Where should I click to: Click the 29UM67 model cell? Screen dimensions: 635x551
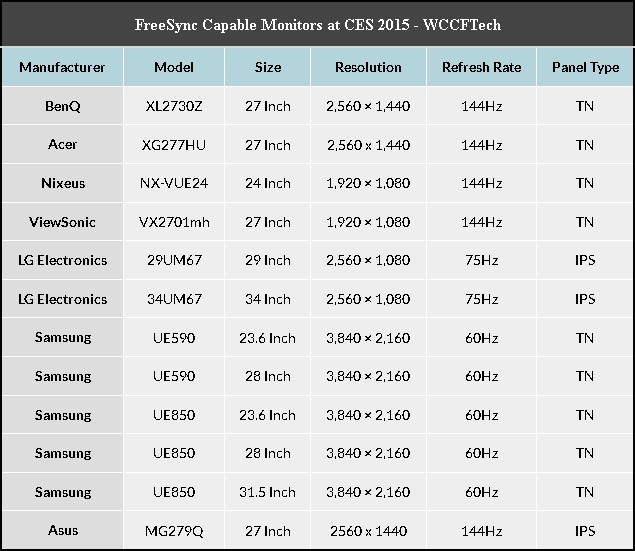pos(174,260)
